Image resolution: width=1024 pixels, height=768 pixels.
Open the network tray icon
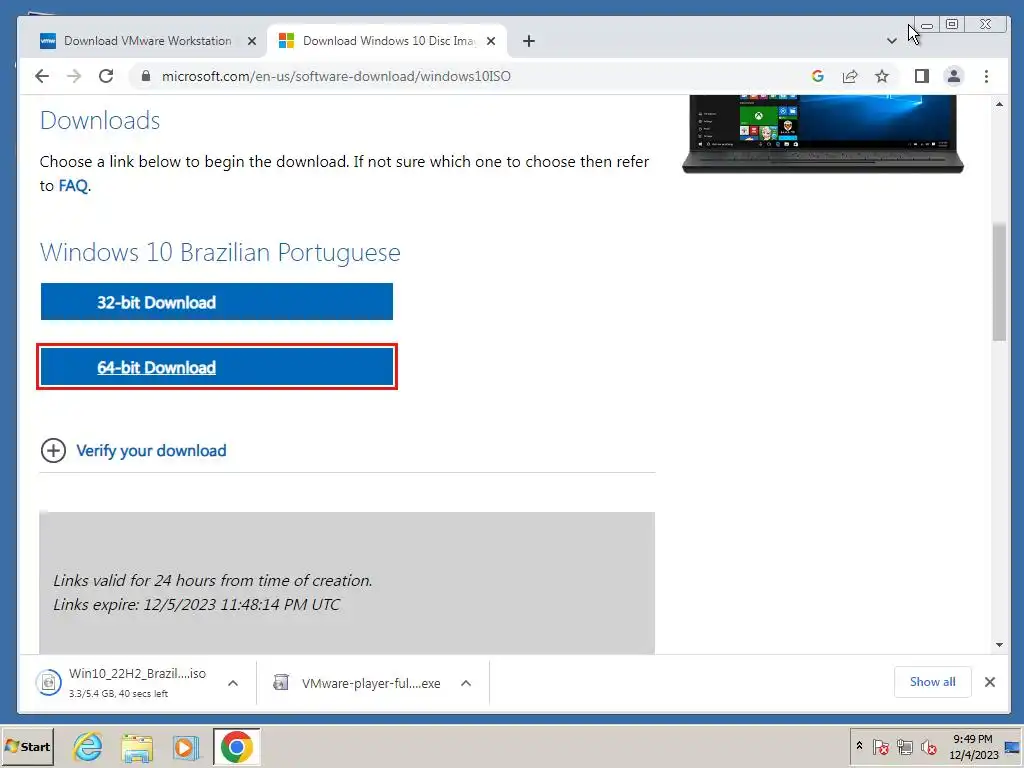pyautogui.click(x=904, y=746)
